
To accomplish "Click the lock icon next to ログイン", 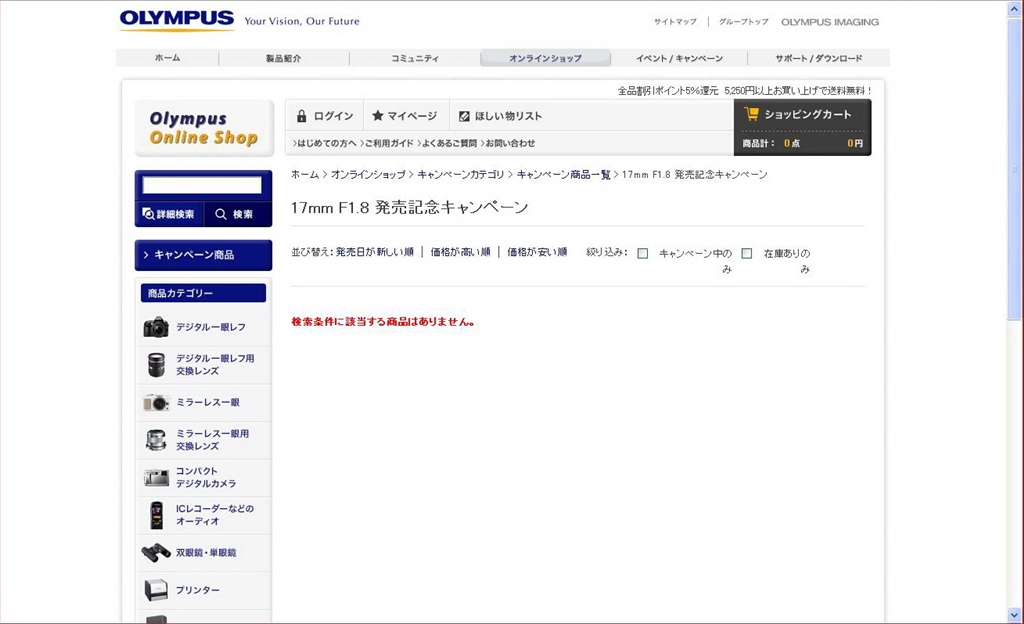I will point(301,116).
